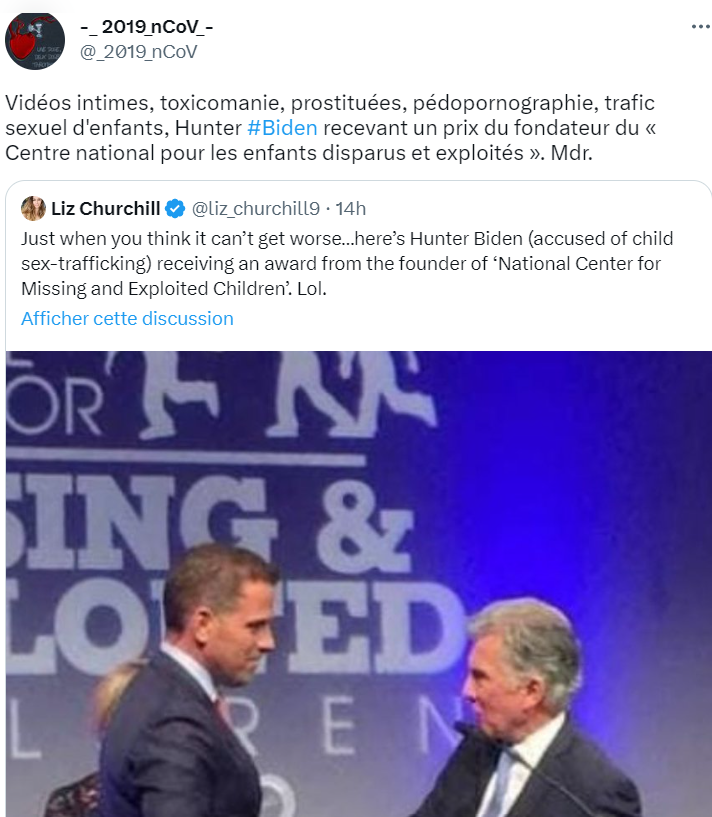This screenshot has height=817, width=712.
Task: Click Liz Churchill's small profile picture
Action: tap(33, 208)
